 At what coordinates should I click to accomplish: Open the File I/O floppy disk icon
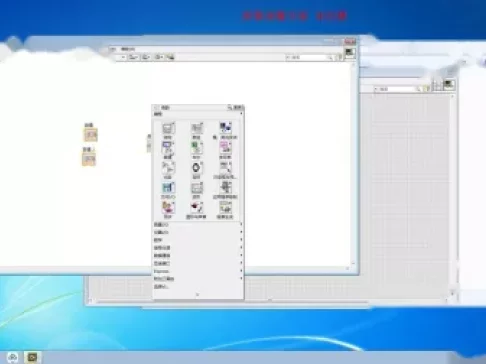pos(168,188)
